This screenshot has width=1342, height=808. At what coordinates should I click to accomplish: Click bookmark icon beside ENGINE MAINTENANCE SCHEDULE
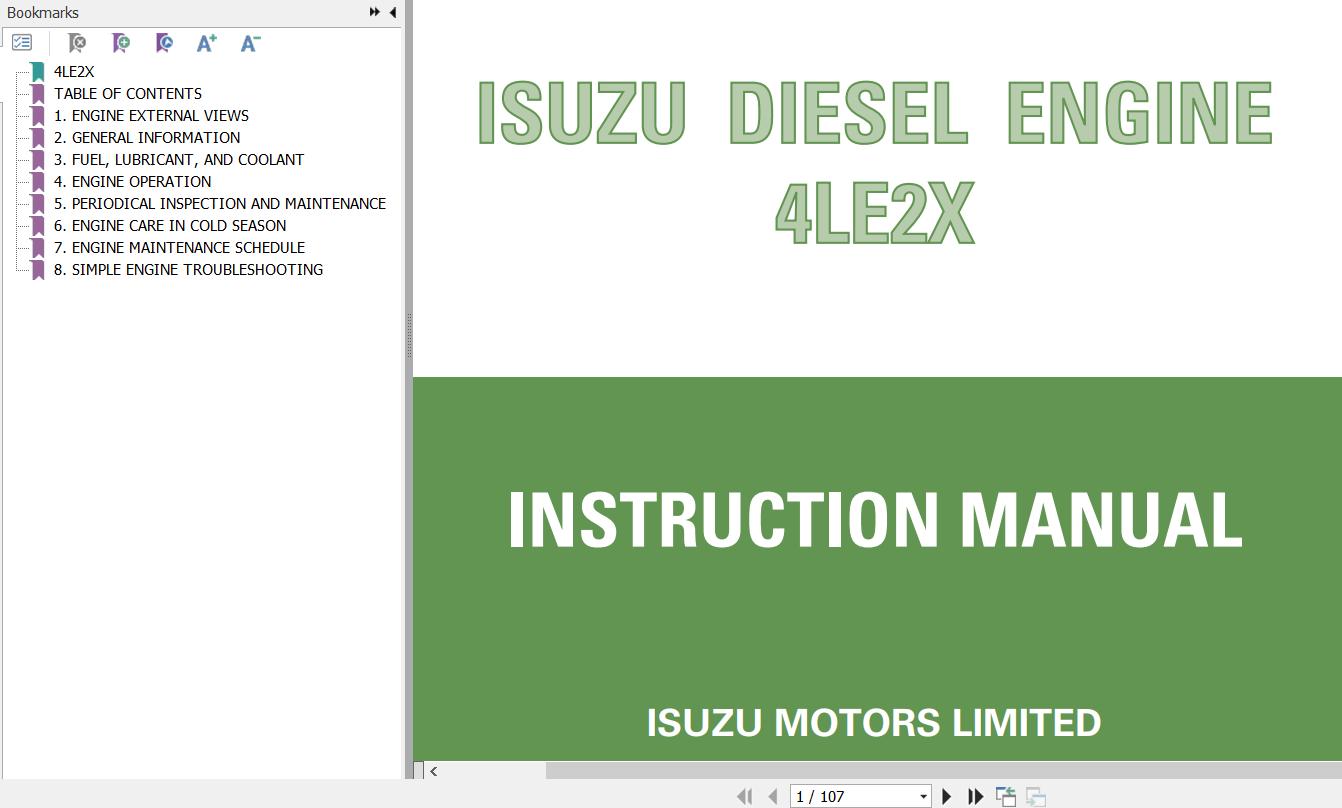coord(38,248)
